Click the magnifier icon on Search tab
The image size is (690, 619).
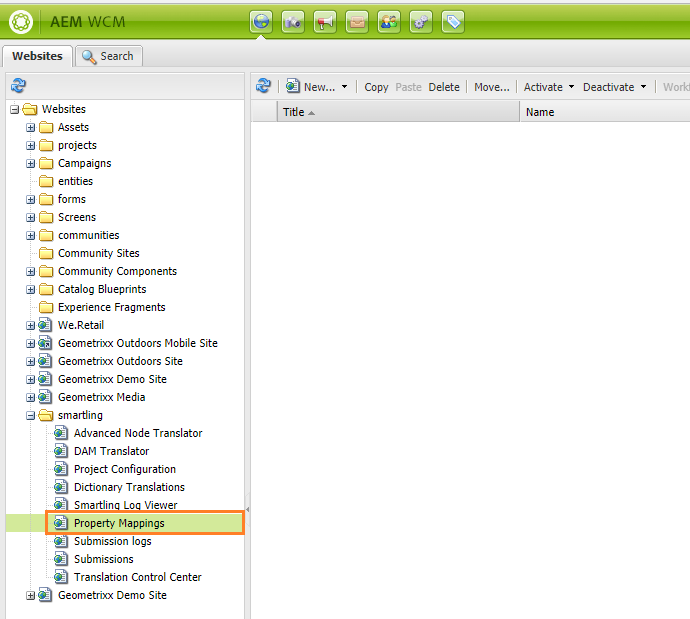[89, 57]
